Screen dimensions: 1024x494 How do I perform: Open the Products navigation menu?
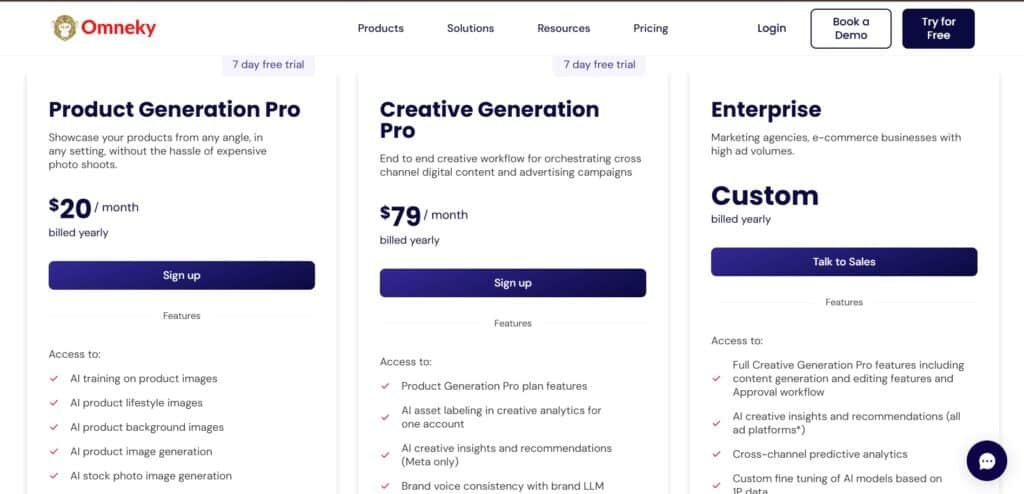coord(380,28)
